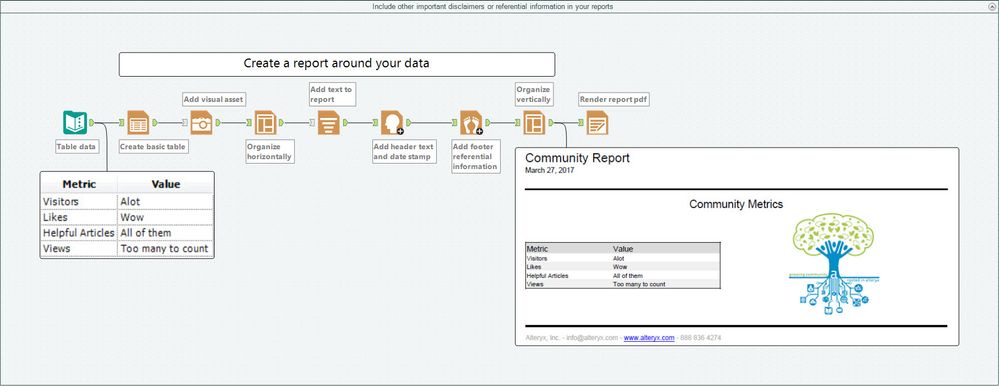
Task: Click the 'Metric' column header in large table
Action: [x=79, y=184]
